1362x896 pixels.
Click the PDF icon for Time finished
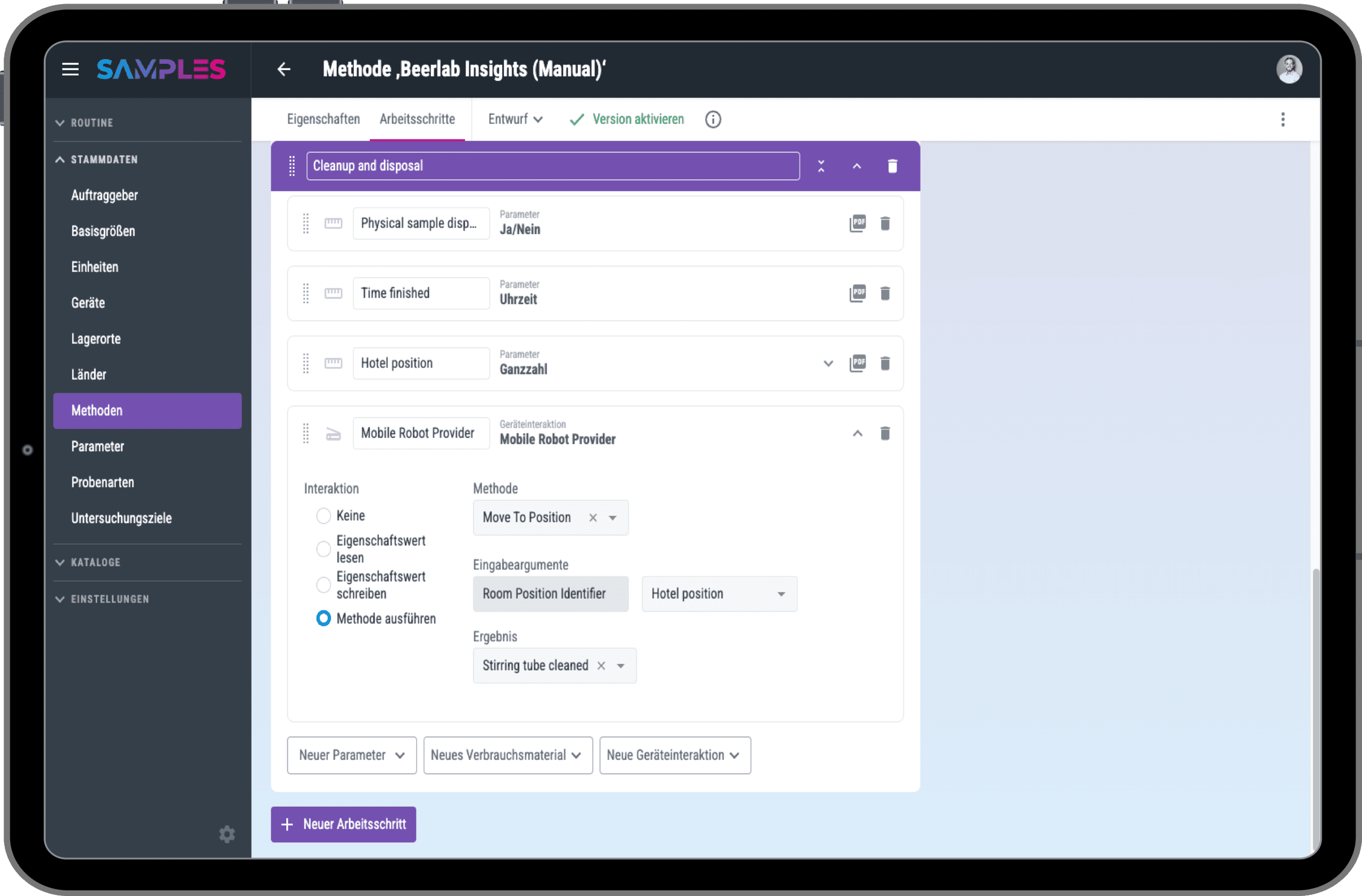[857, 293]
